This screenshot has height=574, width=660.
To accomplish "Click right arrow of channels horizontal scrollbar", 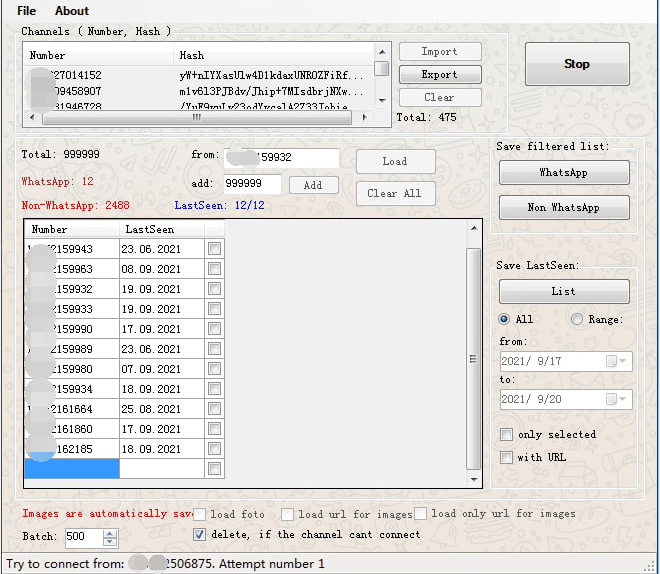I will (x=365, y=117).
